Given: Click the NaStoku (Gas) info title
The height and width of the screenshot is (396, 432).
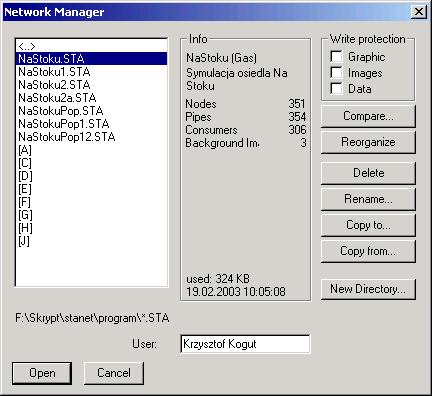Looking at the screenshot, I should click(221, 58).
